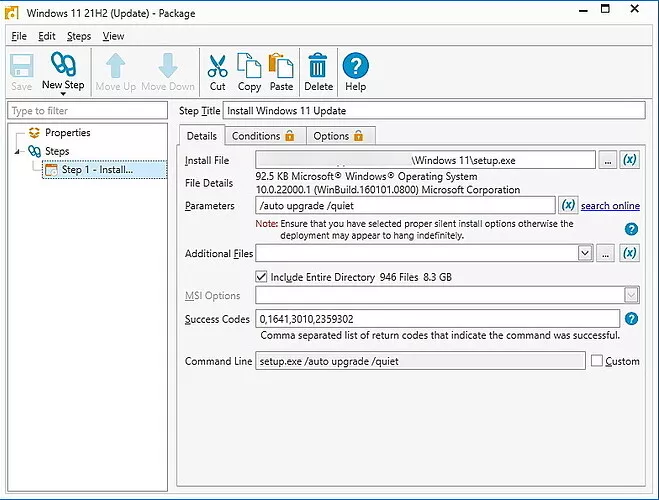Open the View menu
Image resolution: width=659 pixels, height=500 pixels.
[x=113, y=36]
